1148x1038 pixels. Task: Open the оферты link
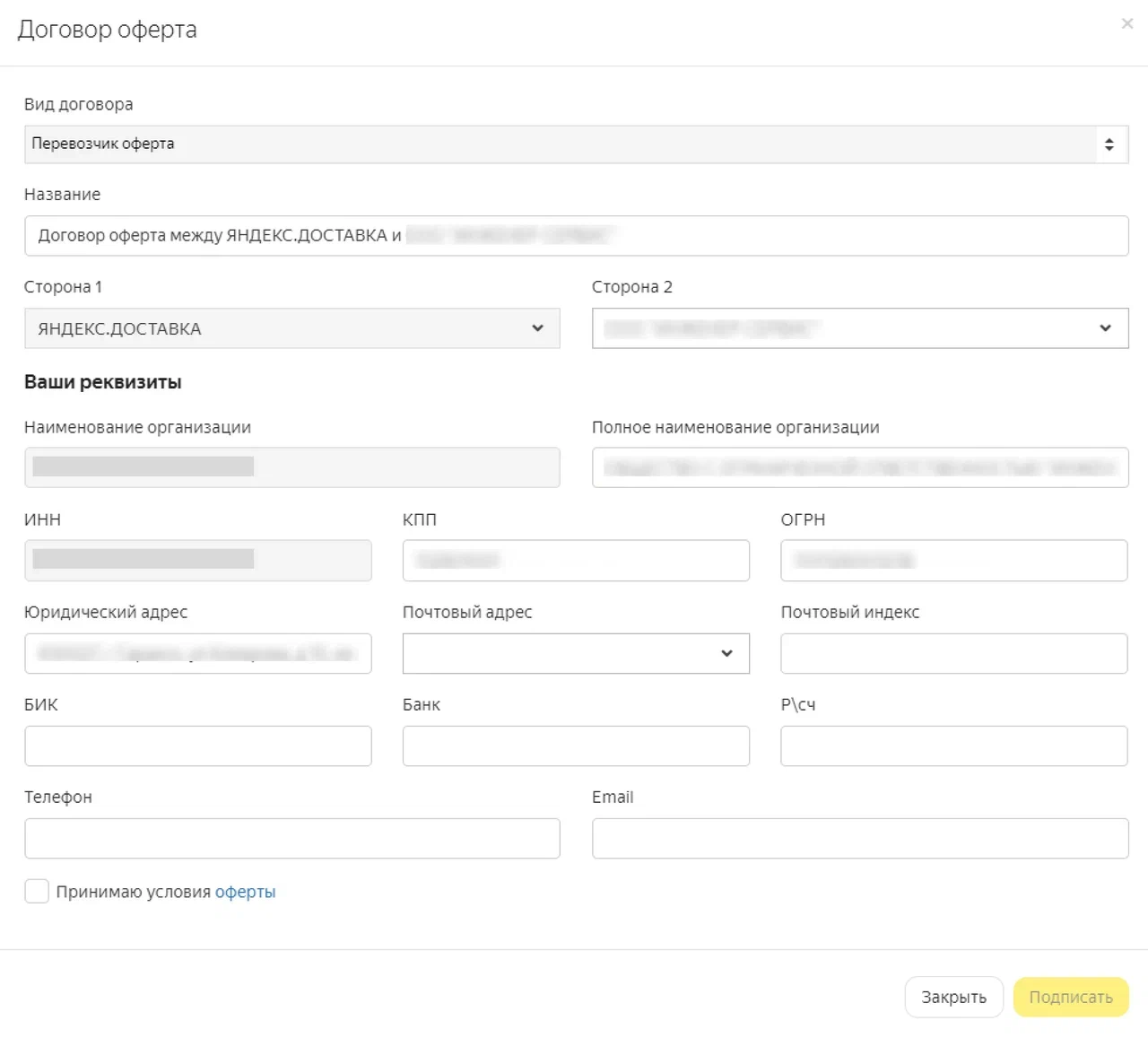pyautogui.click(x=245, y=892)
